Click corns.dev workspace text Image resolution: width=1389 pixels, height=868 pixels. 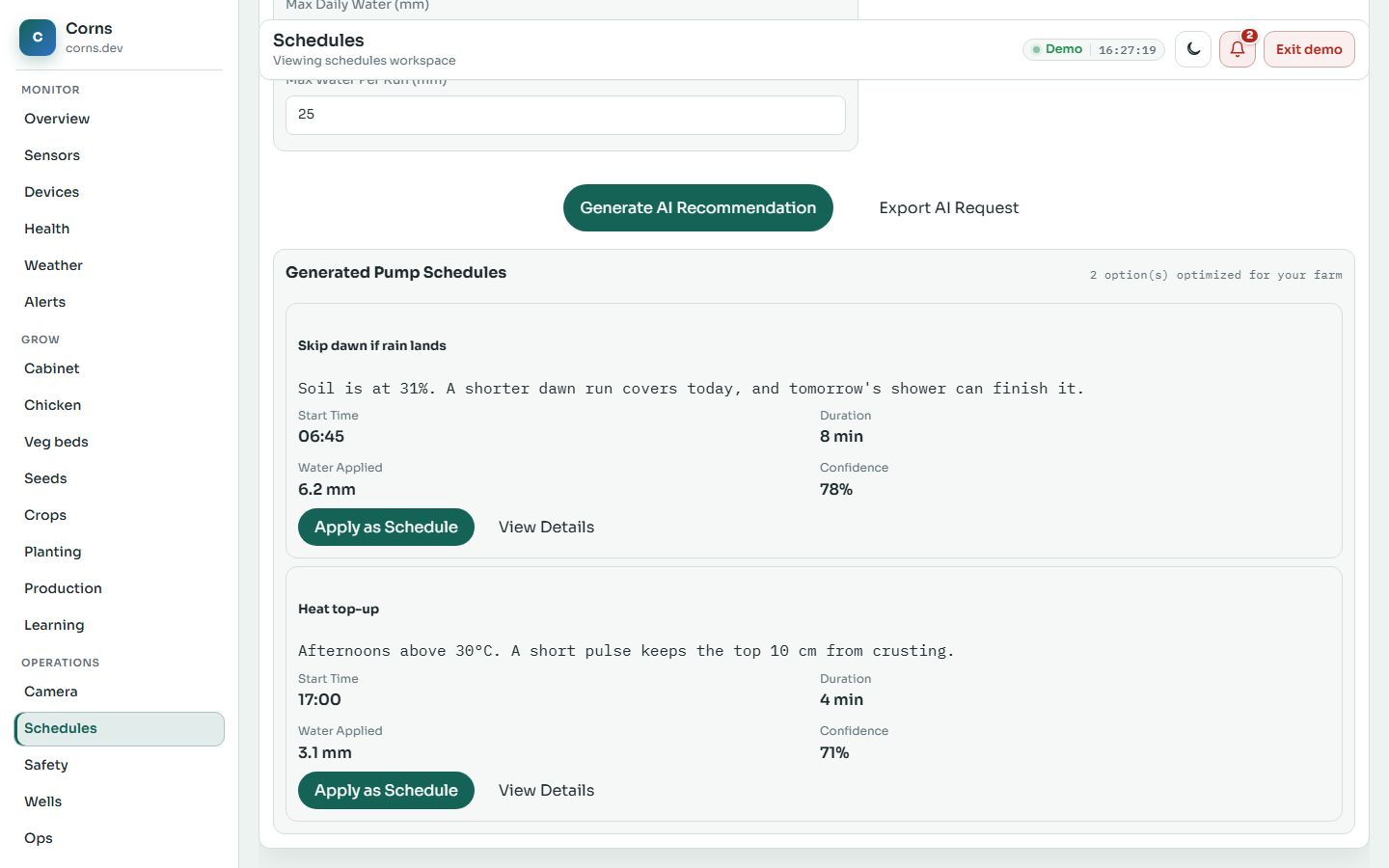point(95,48)
